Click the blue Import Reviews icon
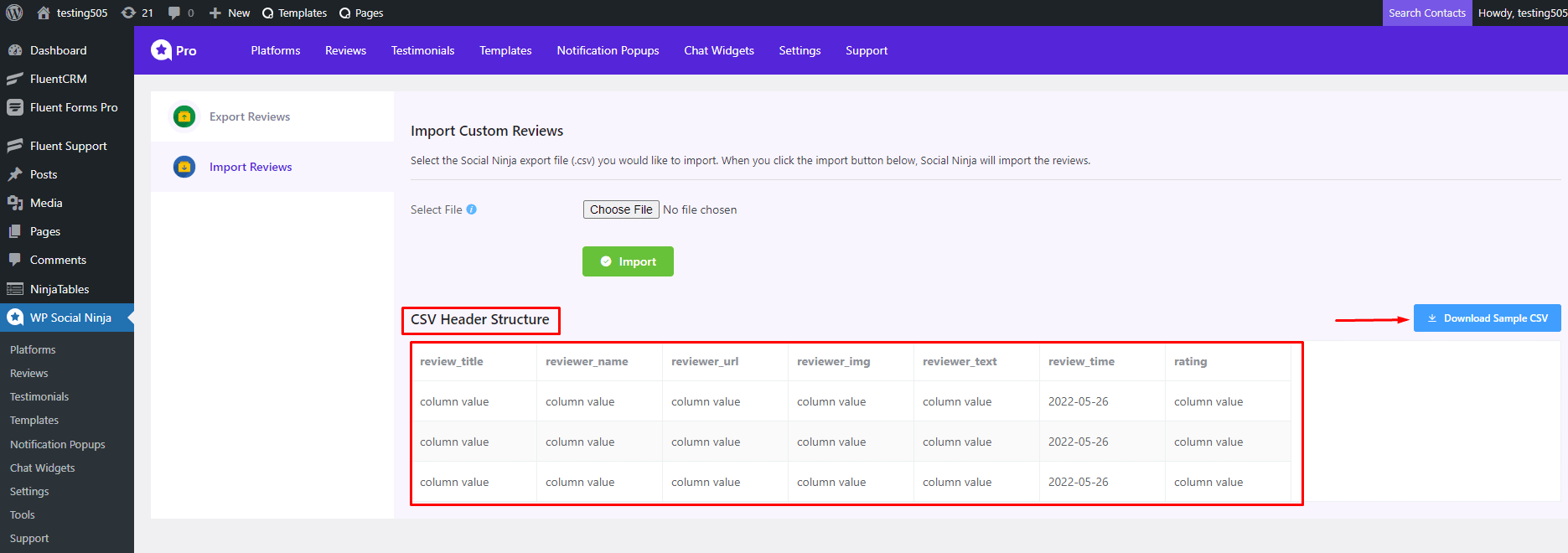1568x553 pixels. click(x=184, y=167)
